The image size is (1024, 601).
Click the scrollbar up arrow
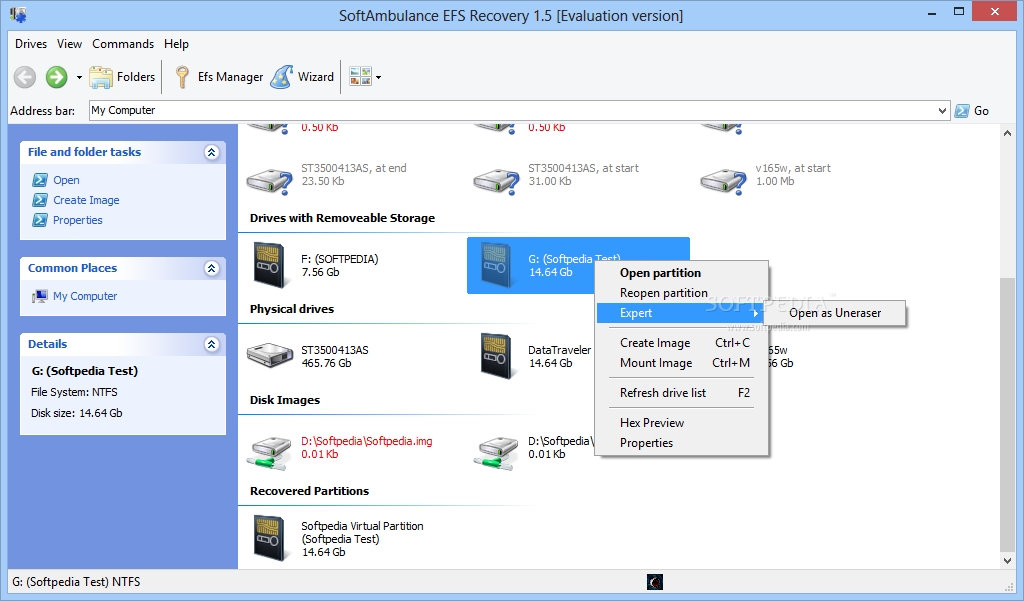pos(1007,133)
